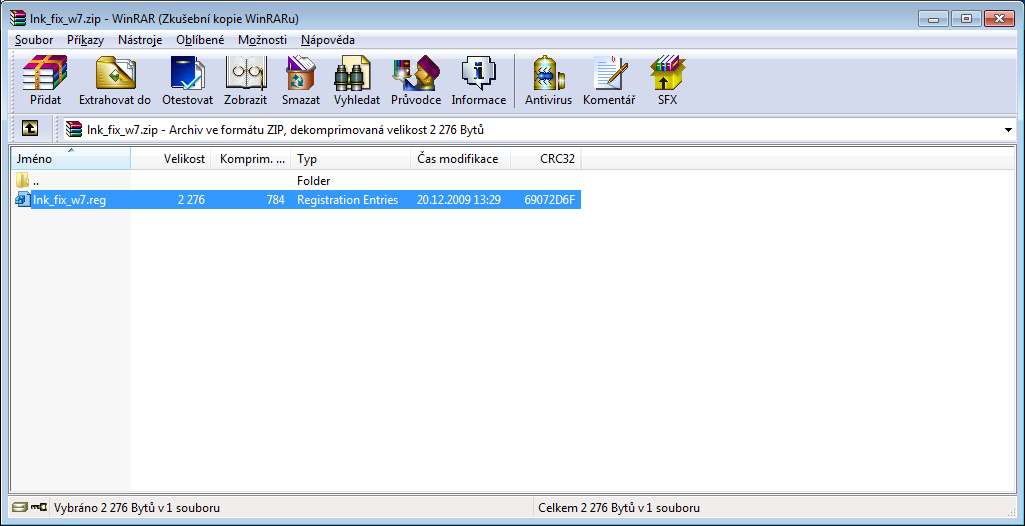Close the WinRAR window
The height and width of the screenshot is (526, 1025).
pyautogui.click(x=999, y=18)
